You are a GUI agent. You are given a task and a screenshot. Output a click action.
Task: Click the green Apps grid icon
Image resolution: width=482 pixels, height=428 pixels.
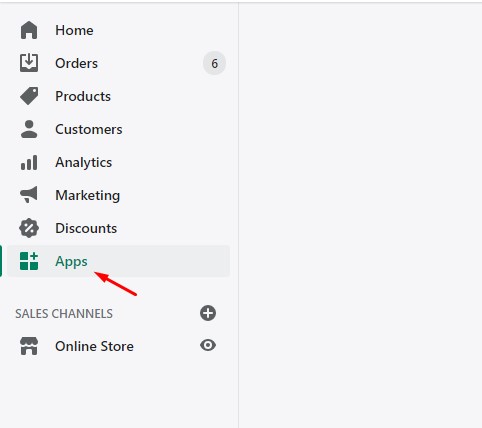point(29,261)
